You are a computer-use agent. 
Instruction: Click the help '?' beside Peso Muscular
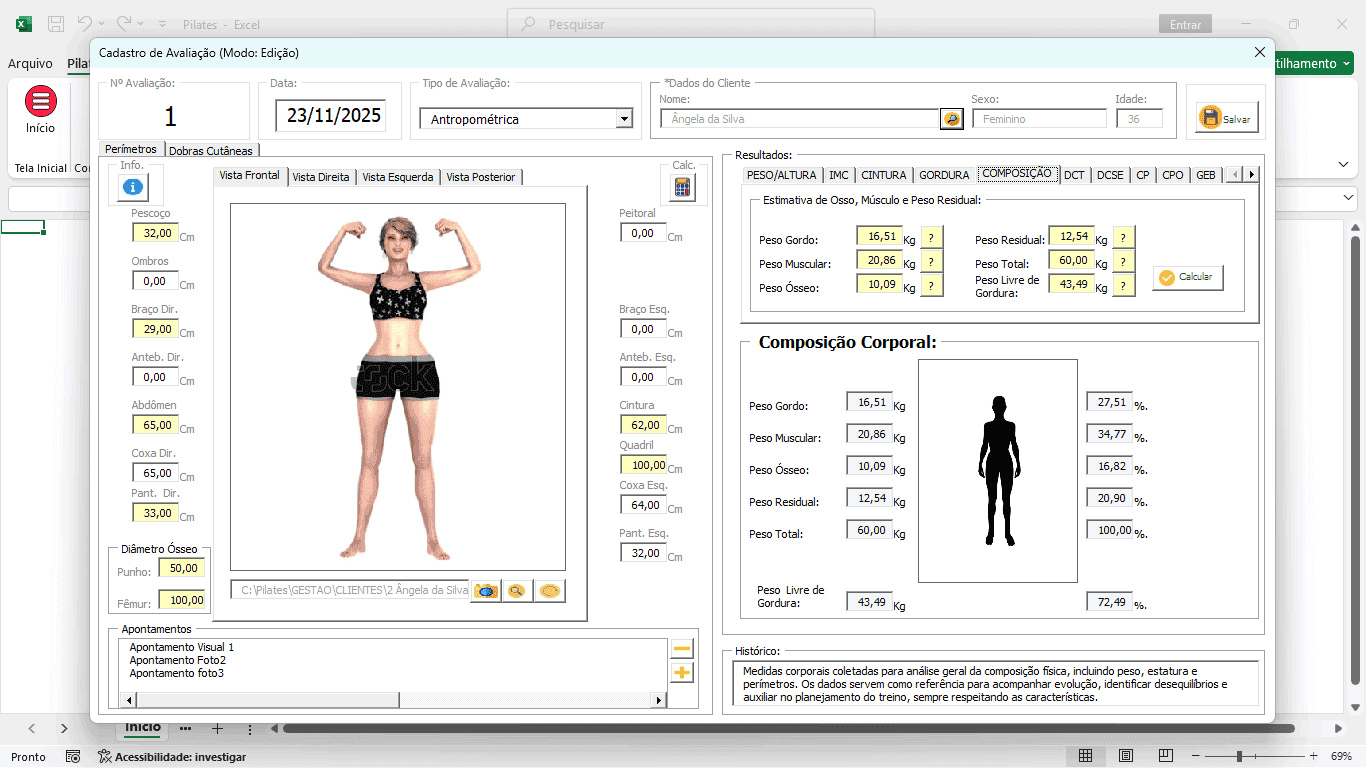(x=931, y=262)
